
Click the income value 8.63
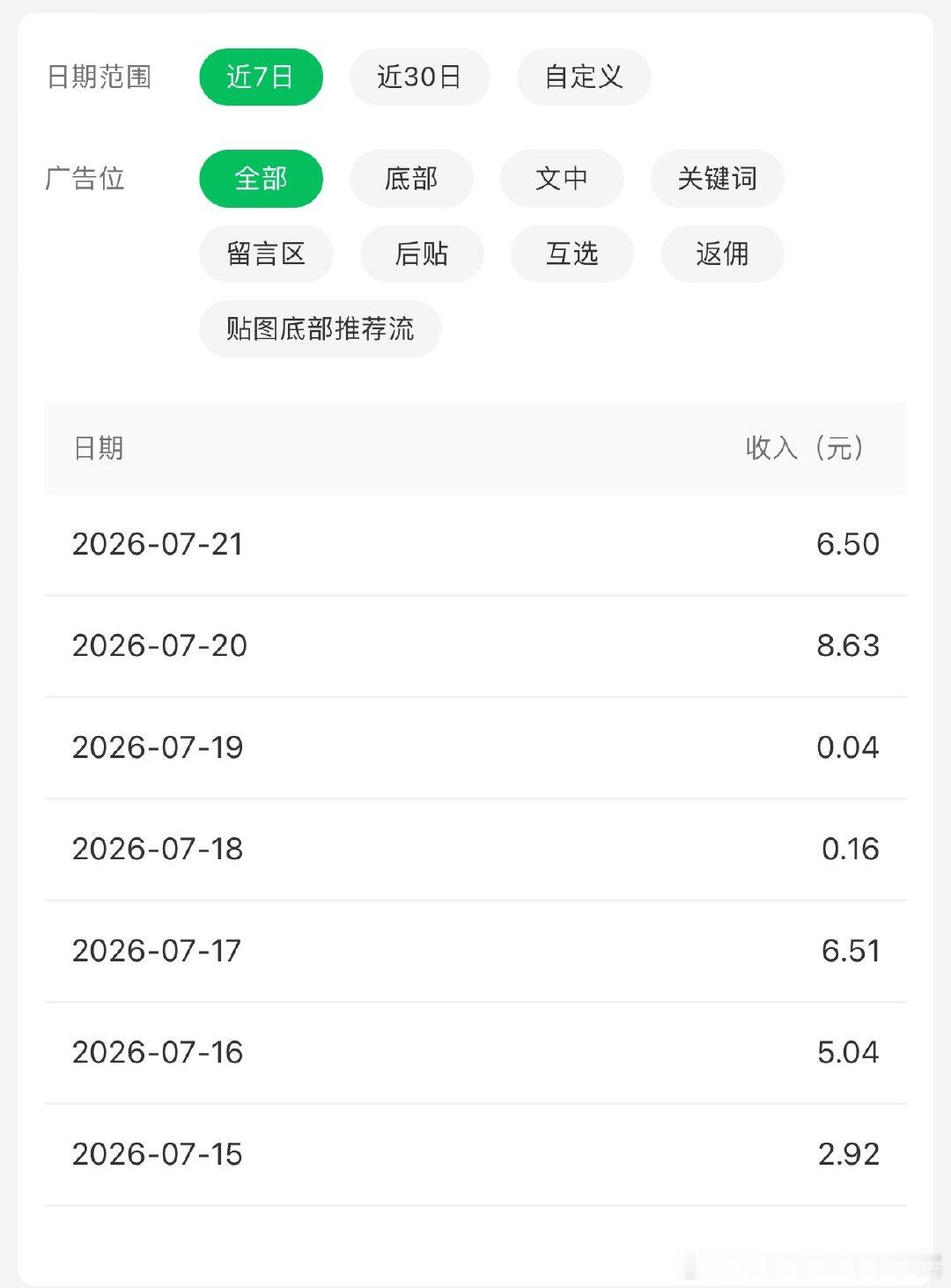848,645
